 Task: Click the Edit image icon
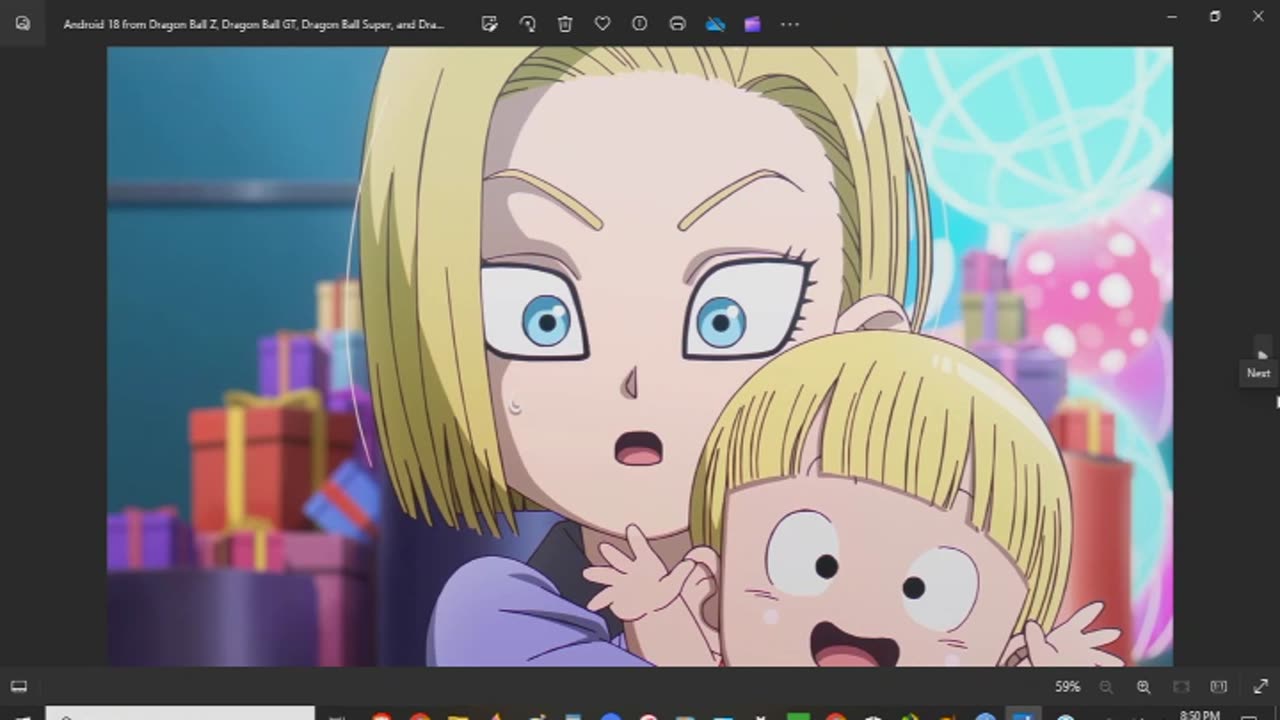click(489, 24)
